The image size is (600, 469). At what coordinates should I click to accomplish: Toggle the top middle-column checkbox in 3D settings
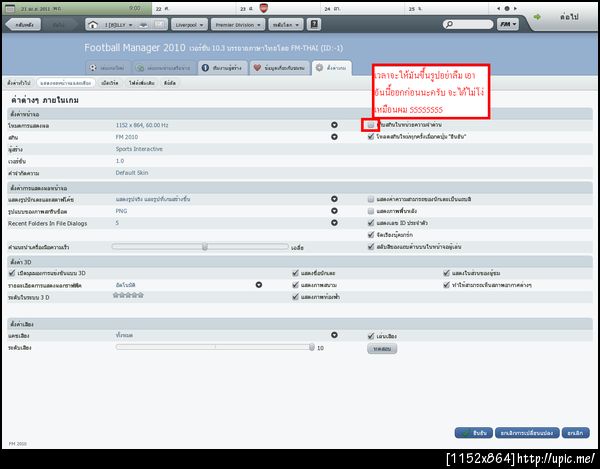tap(295, 273)
